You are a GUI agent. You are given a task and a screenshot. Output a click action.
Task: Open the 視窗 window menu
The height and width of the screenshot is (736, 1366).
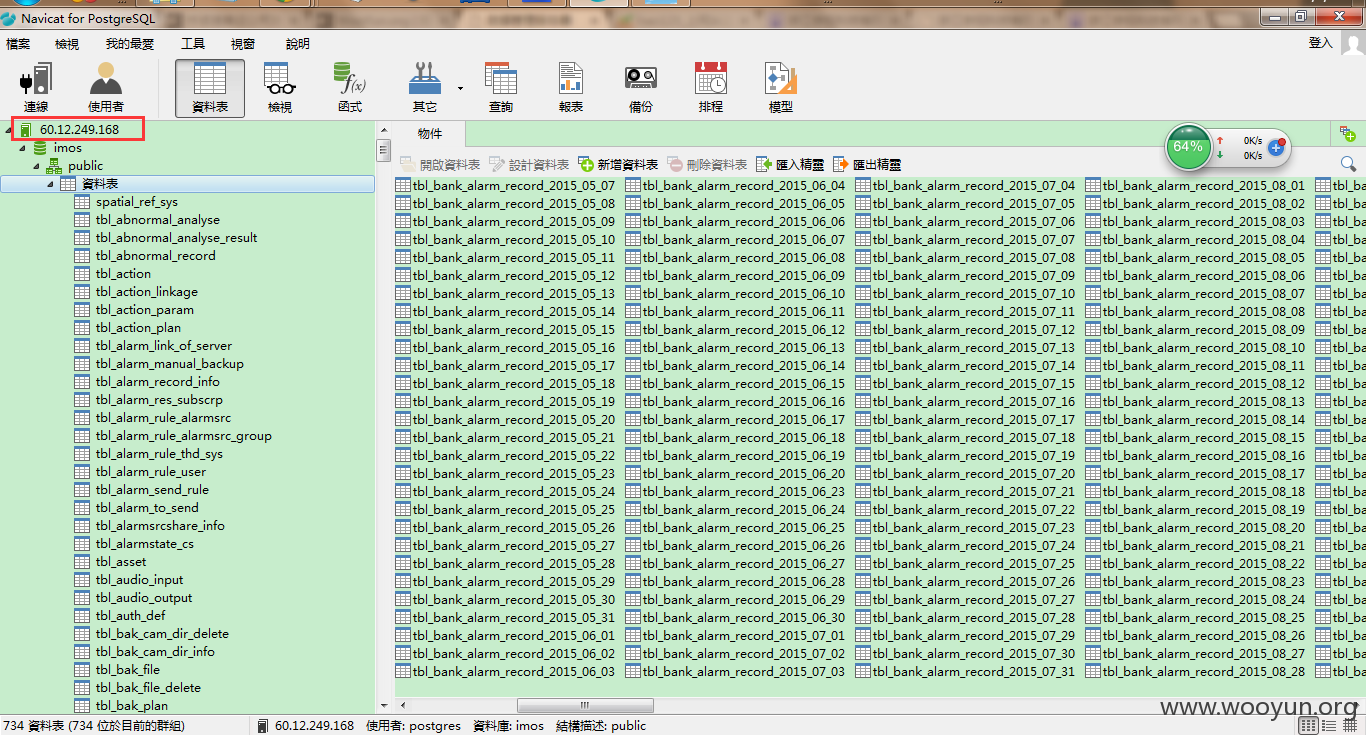243,44
